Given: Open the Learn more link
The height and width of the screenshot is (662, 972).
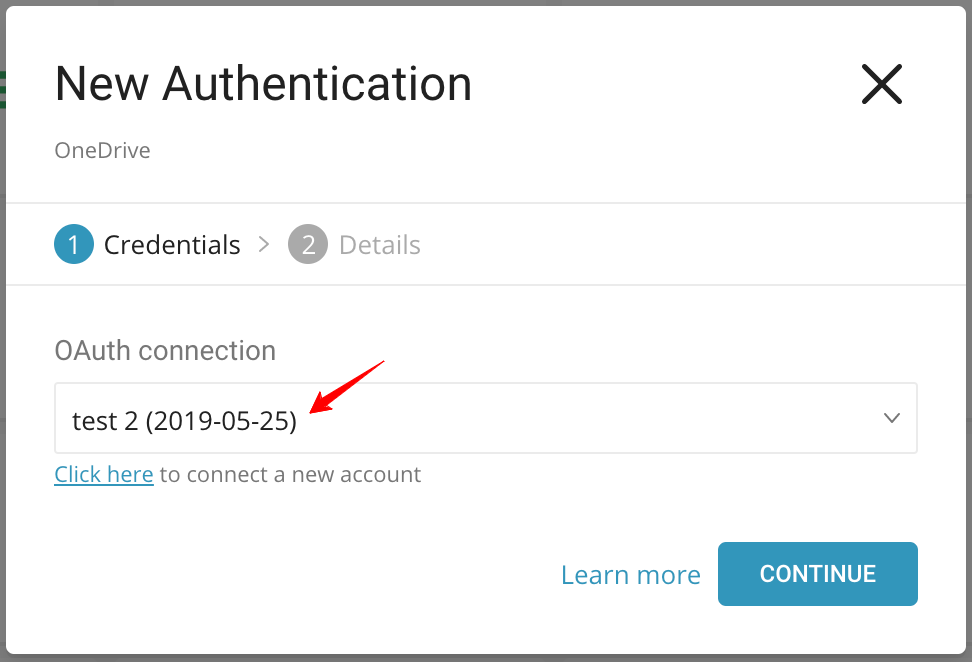Looking at the screenshot, I should pos(630,575).
